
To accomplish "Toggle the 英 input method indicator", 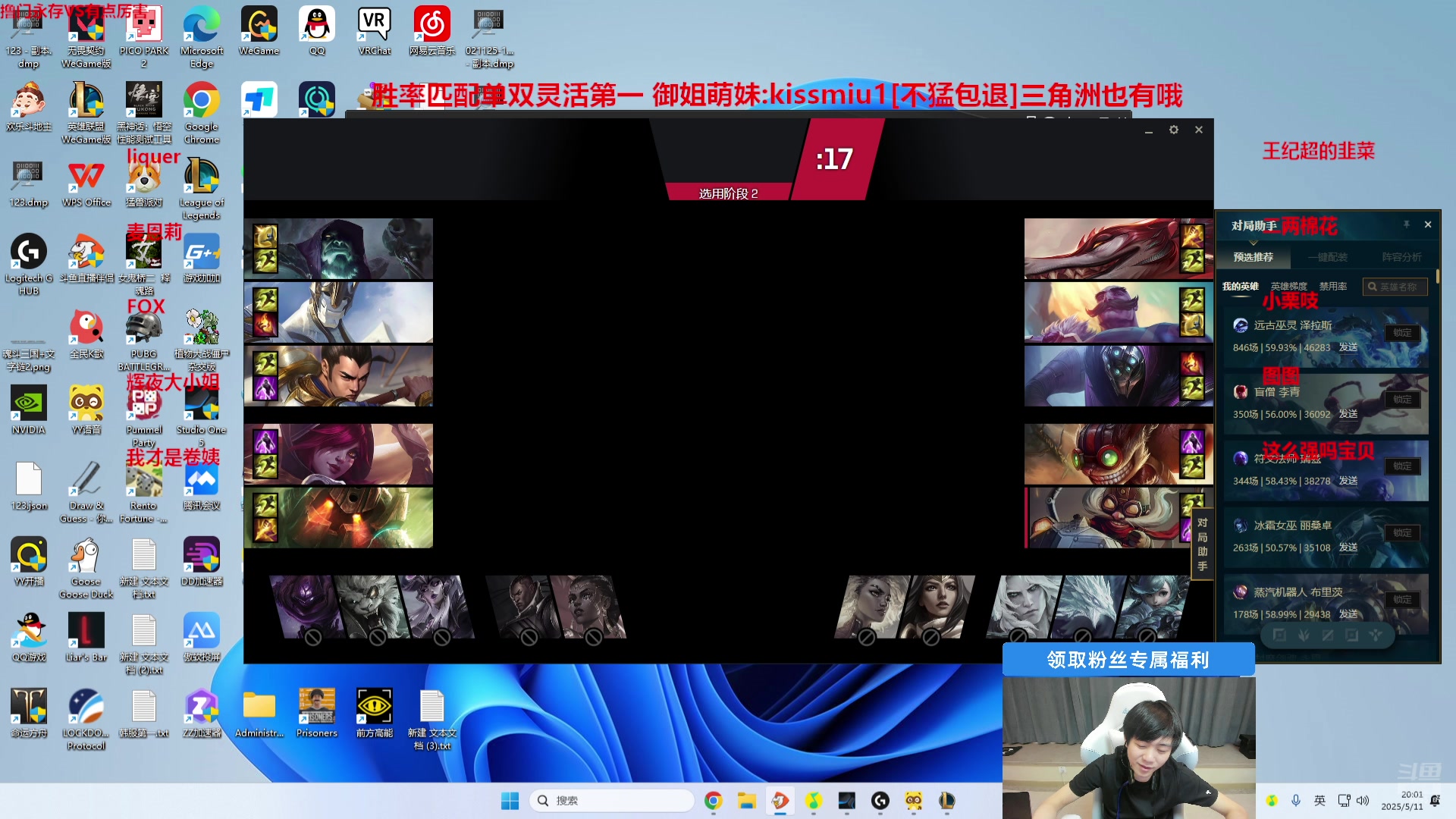I will pyautogui.click(x=1320, y=801).
